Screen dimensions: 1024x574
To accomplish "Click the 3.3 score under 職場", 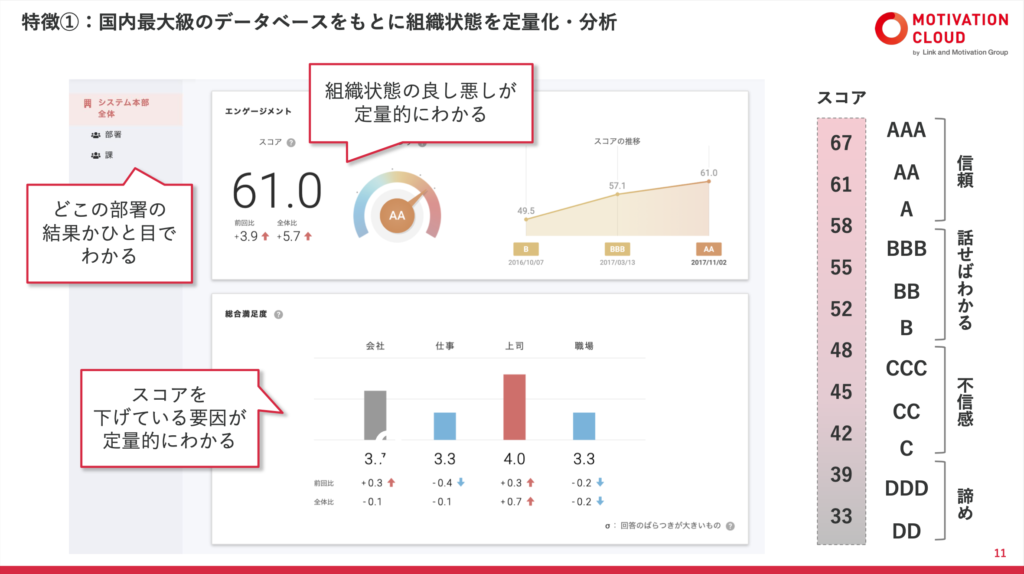I will pyautogui.click(x=584, y=459).
